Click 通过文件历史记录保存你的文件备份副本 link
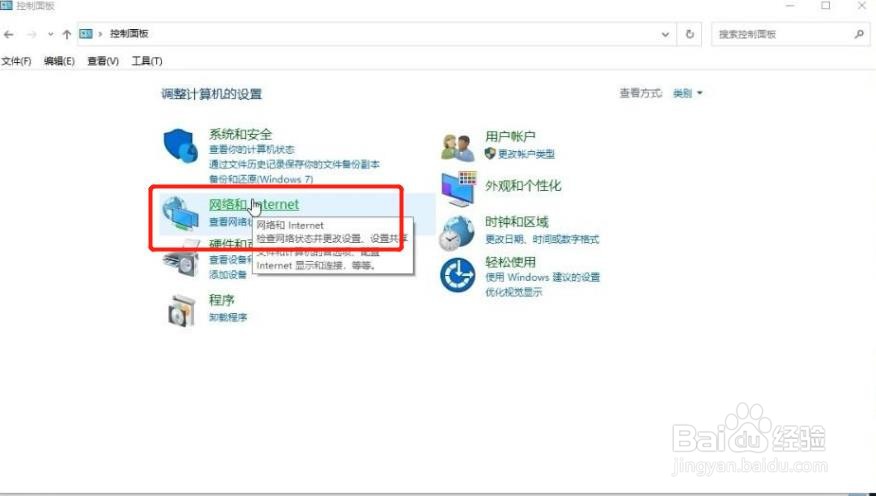 pyautogui.click(x=294, y=165)
